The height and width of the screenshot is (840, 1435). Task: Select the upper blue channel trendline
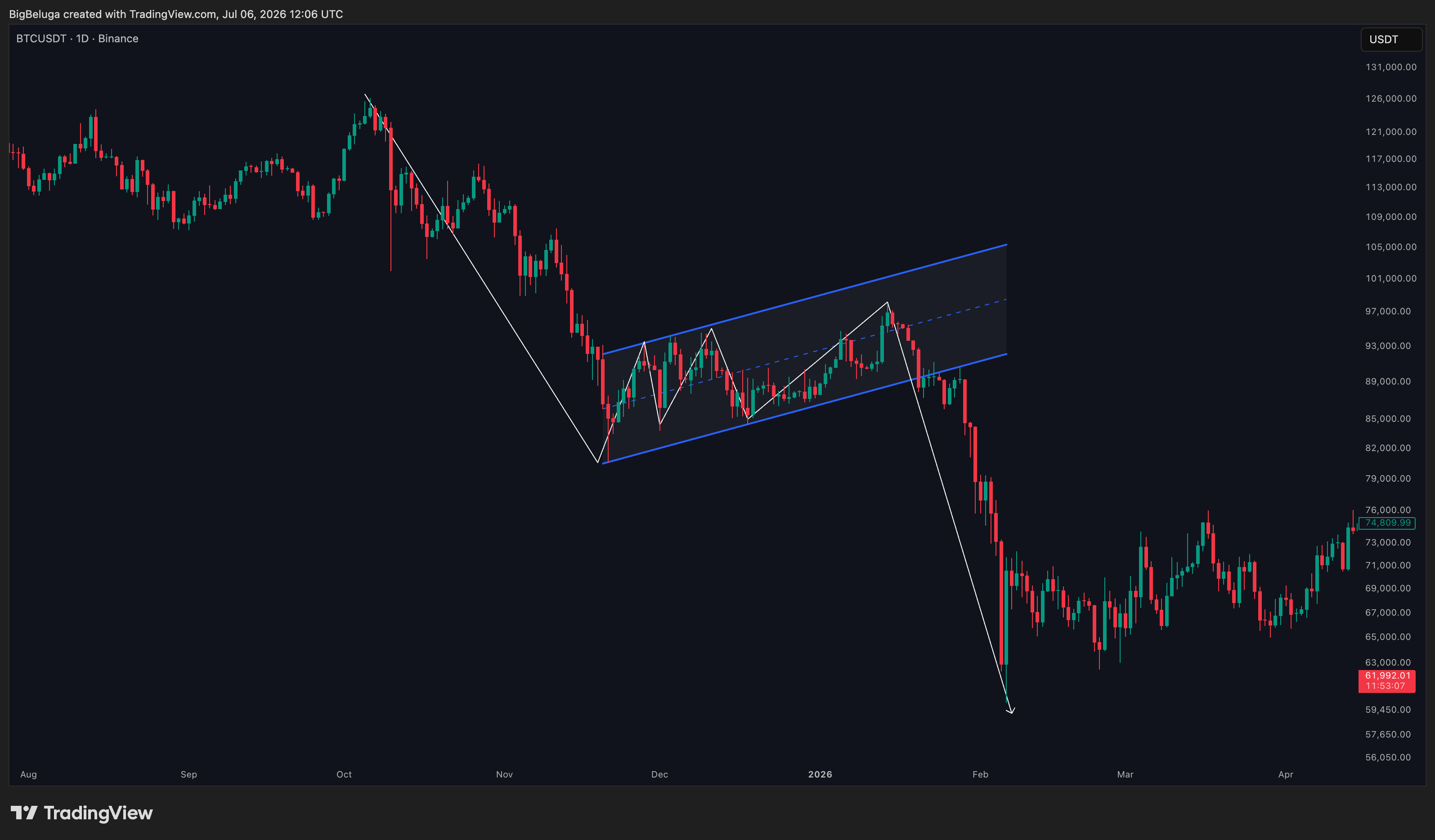tap(805, 299)
